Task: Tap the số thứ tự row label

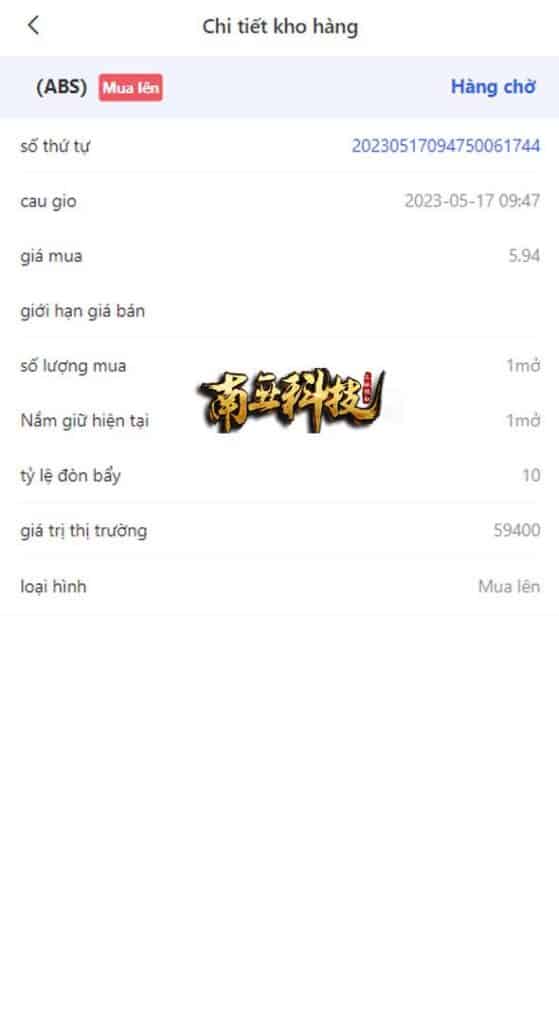Action: (x=55, y=146)
